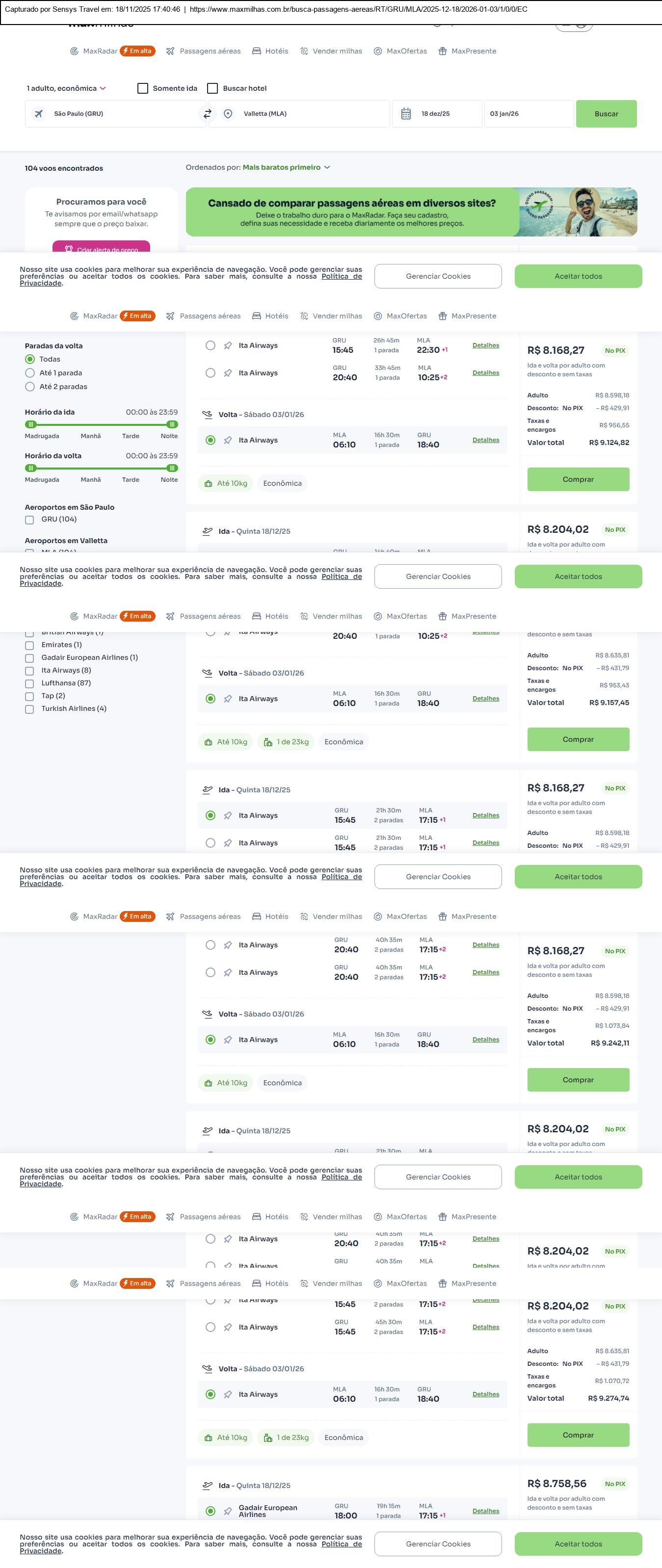Pin the Ita Airways 26h 45m flight

[228, 346]
